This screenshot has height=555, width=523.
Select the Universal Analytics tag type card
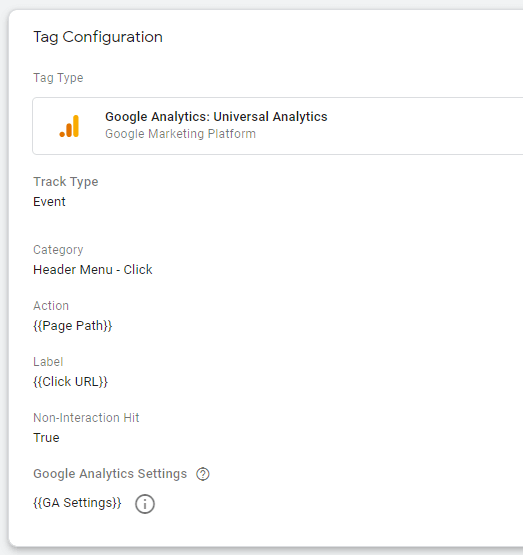pyautogui.click(x=278, y=126)
